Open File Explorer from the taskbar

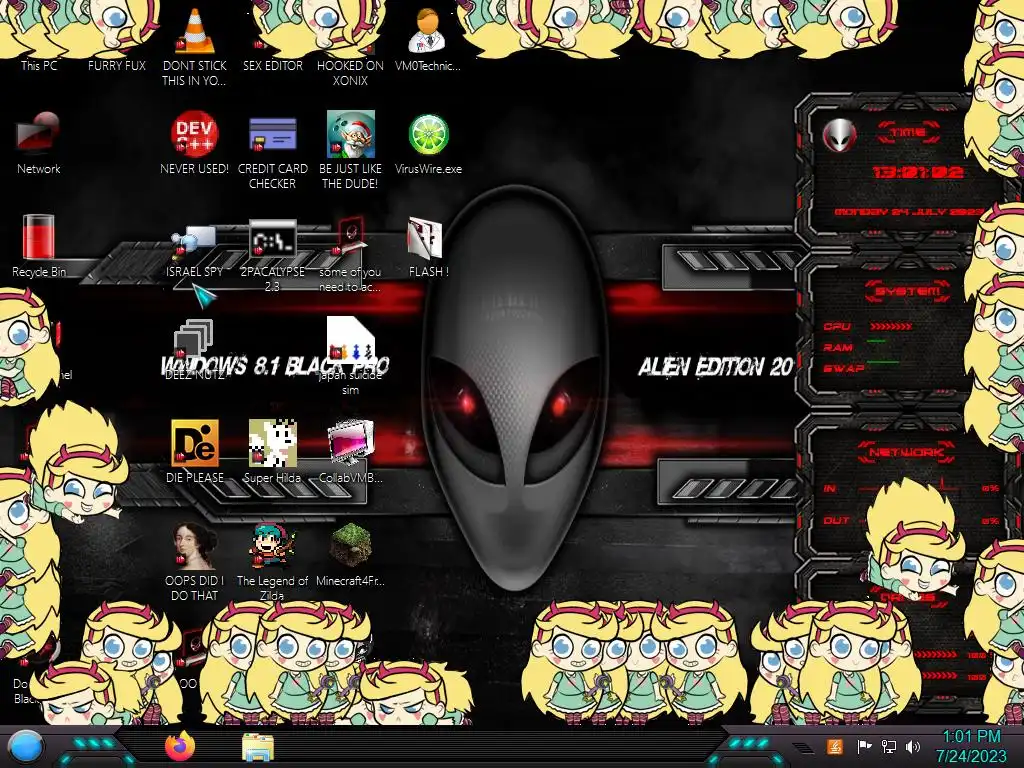pyautogui.click(x=258, y=747)
